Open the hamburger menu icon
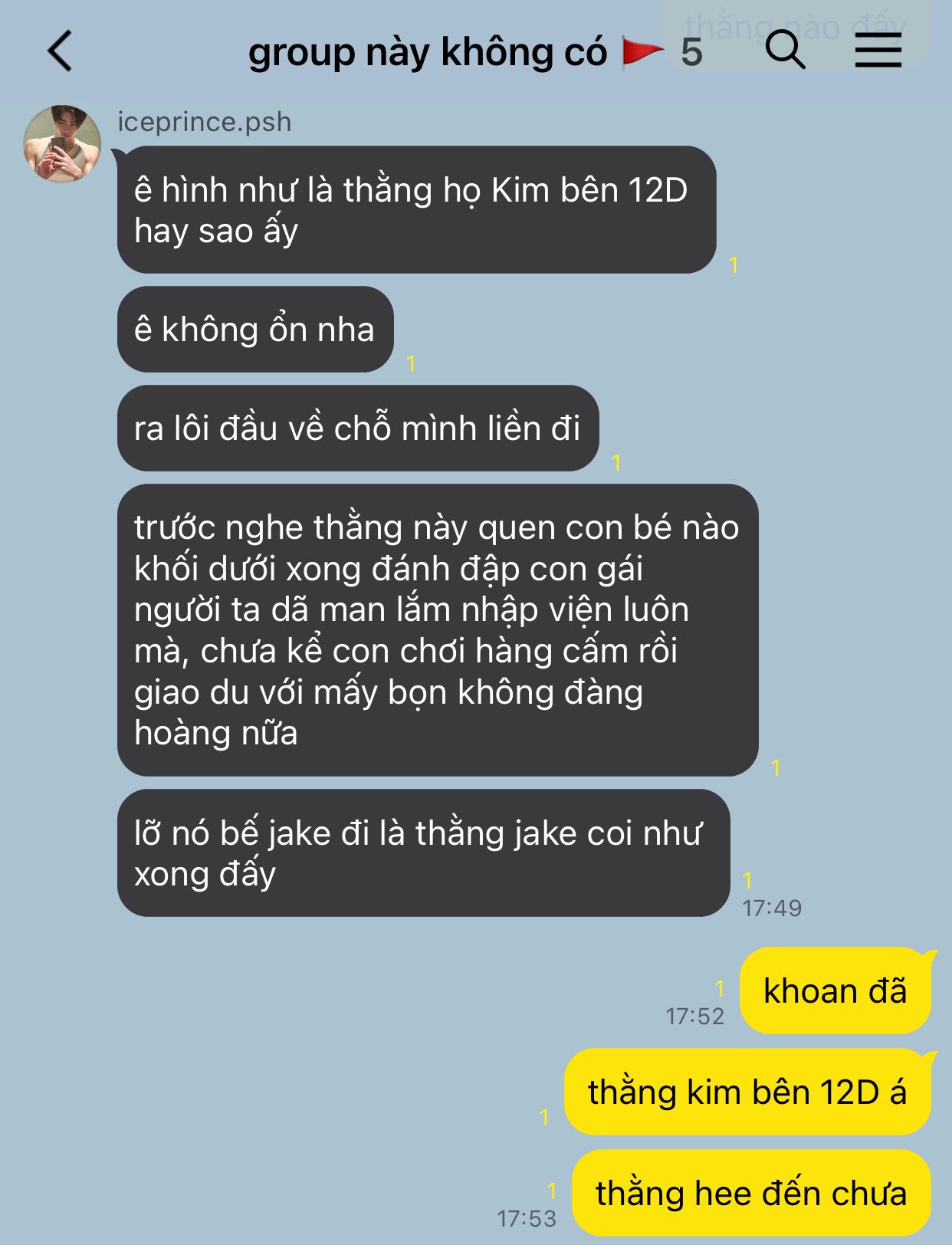This screenshot has width=952, height=1245. pos(878,51)
